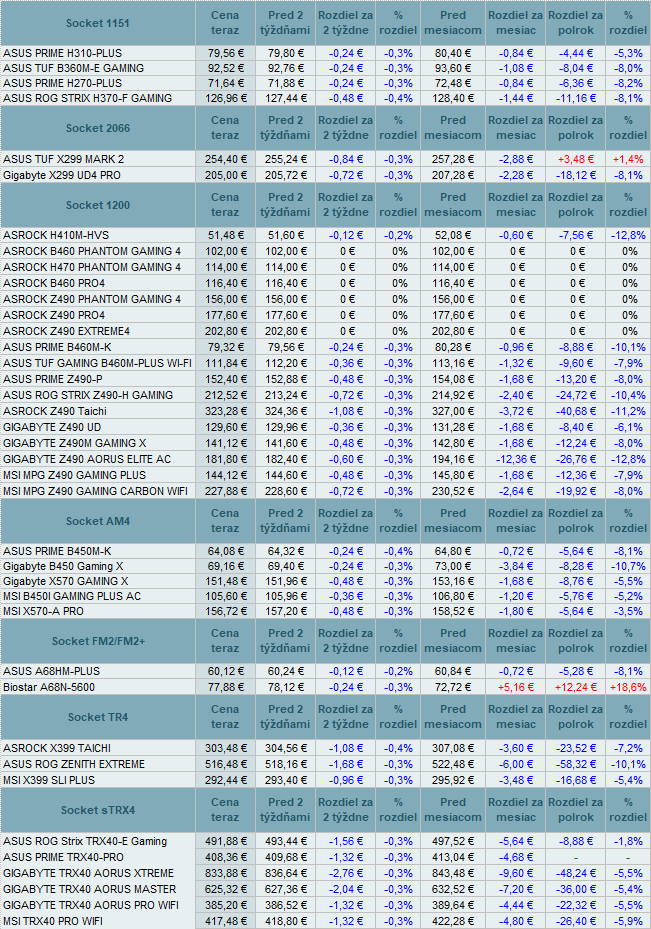Select the ASUS PRIME H310-PLUS row name
Screen dimensions: 651x929
[x=62, y=53]
